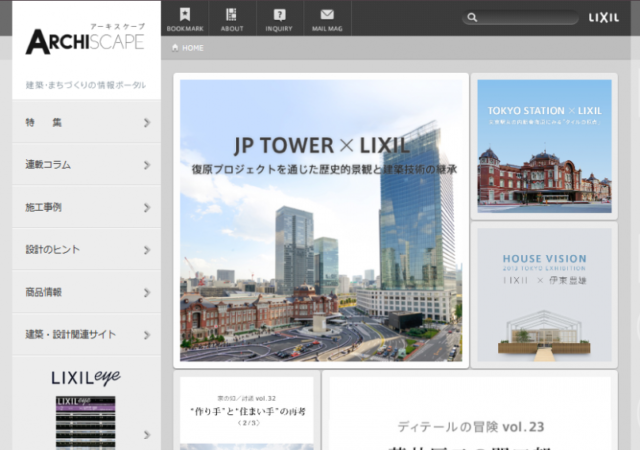Expand the 設計のヒント chevron arrow
The width and height of the screenshot is (640, 450).
click(147, 250)
